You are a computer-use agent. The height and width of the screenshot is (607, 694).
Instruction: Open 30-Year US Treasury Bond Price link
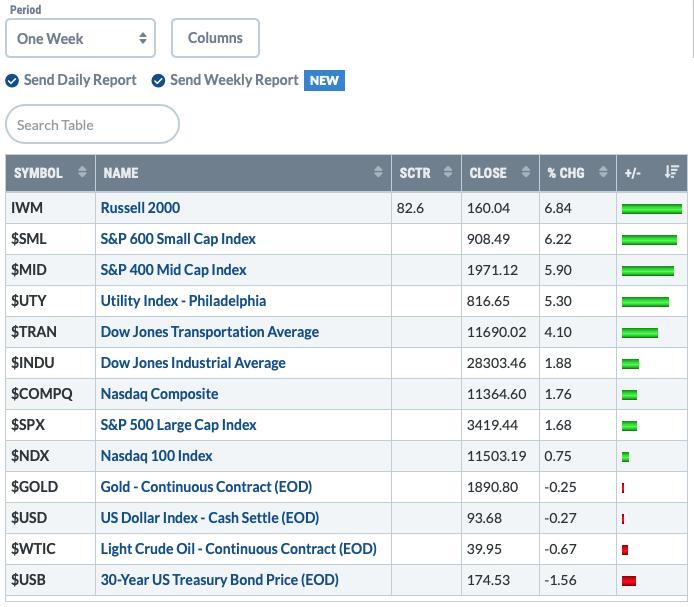coord(220,580)
